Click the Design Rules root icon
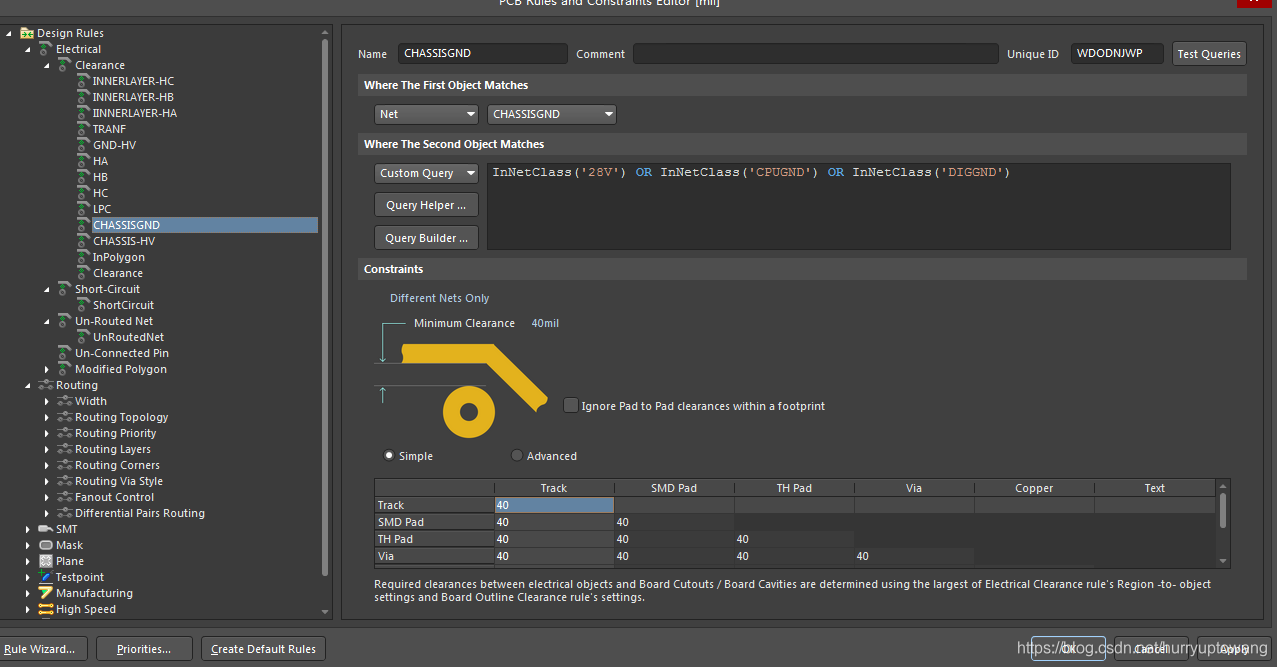Image resolution: width=1277 pixels, height=667 pixels. (x=27, y=33)
